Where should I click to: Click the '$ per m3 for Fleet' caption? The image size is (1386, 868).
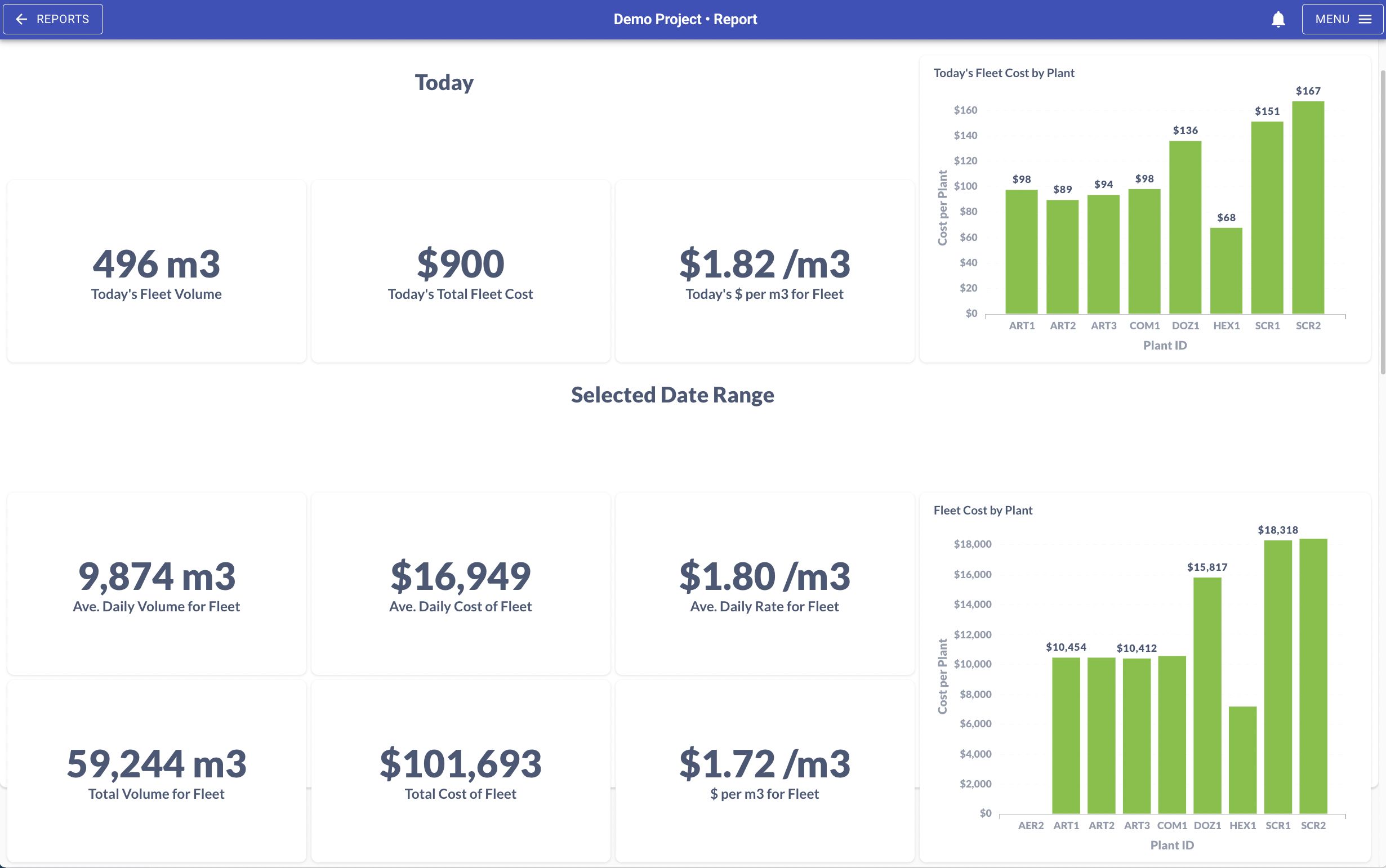point(764,794)
